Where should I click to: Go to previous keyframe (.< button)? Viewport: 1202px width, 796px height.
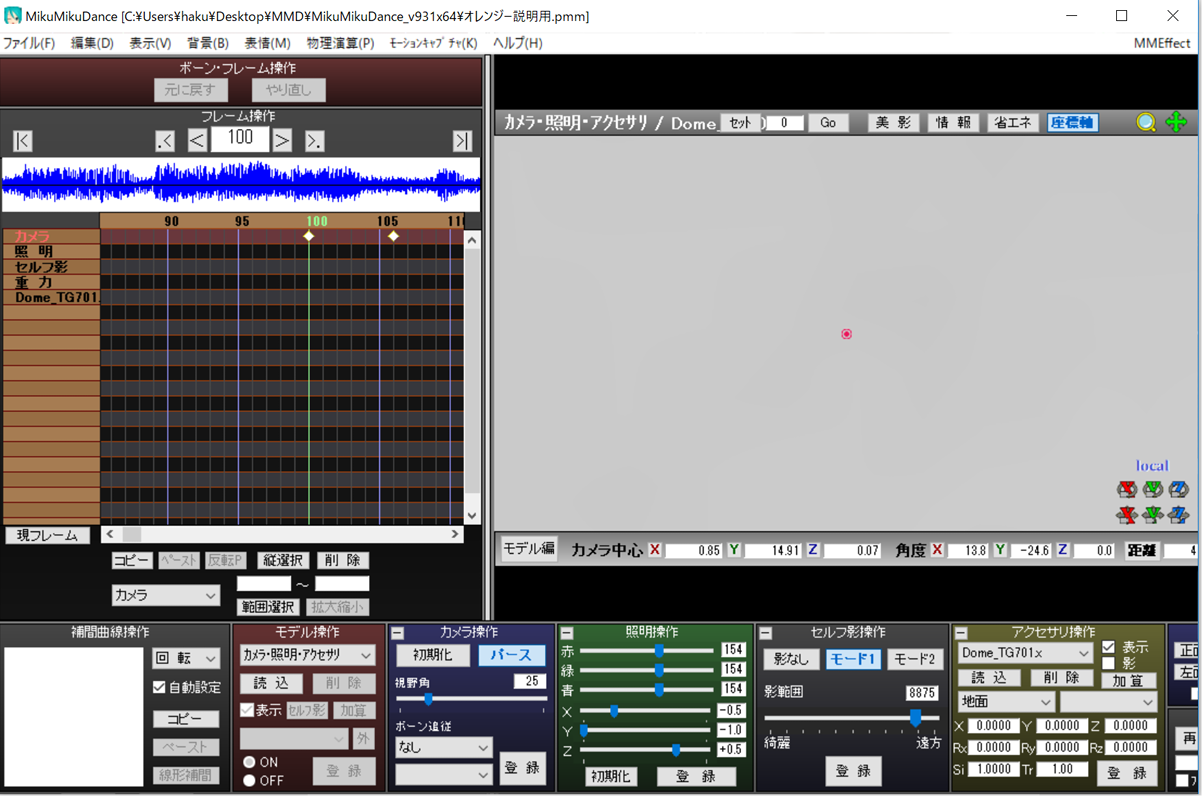coord(166,141)
